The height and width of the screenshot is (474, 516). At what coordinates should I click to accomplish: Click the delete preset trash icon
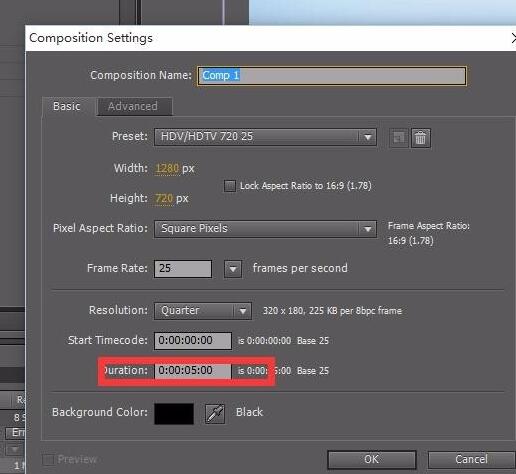coord(421,138)
